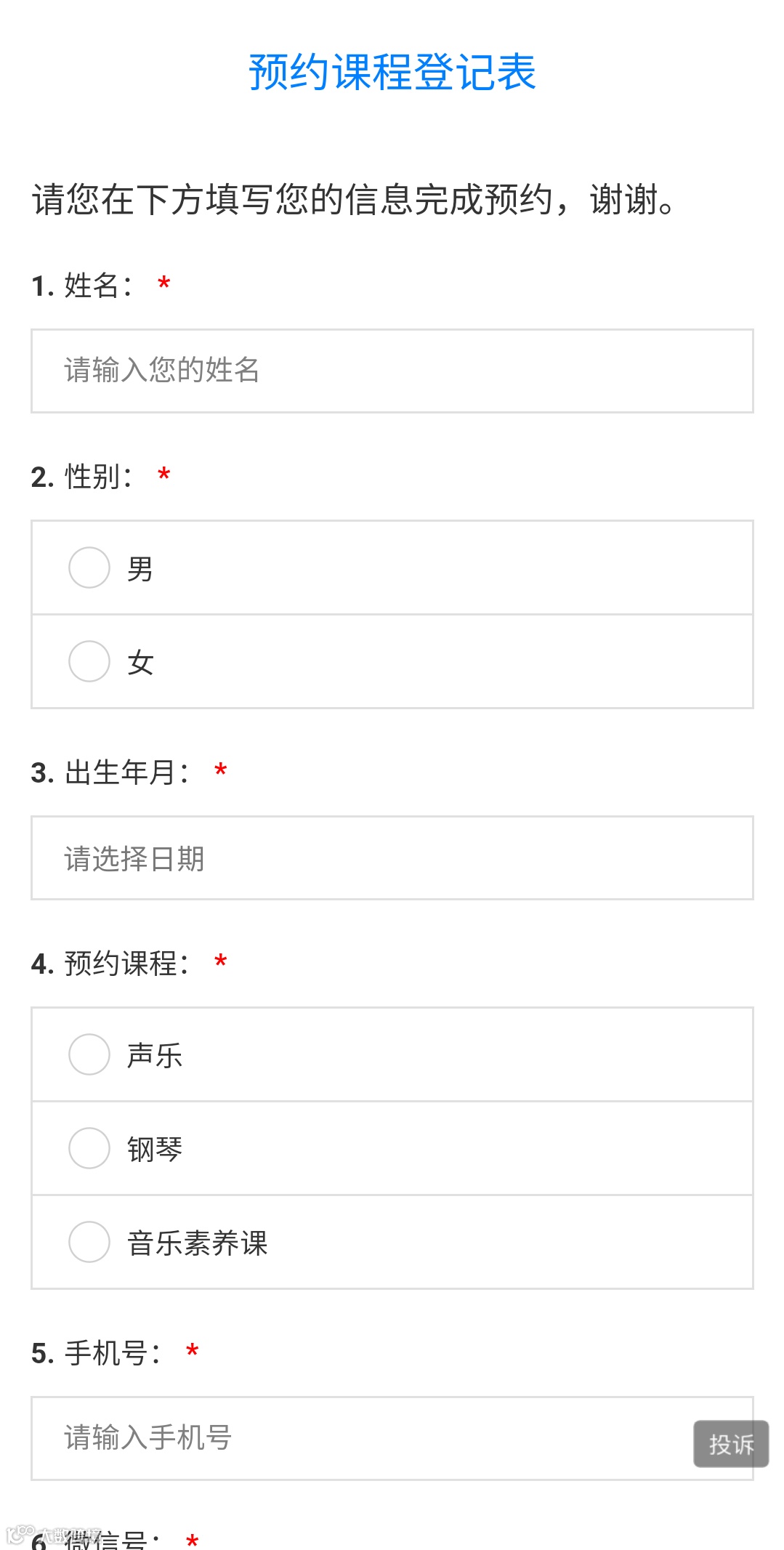Click the red asterisk beside 出生年月
The width and height of the screenshot is (784, 1550).
point(221,771)
